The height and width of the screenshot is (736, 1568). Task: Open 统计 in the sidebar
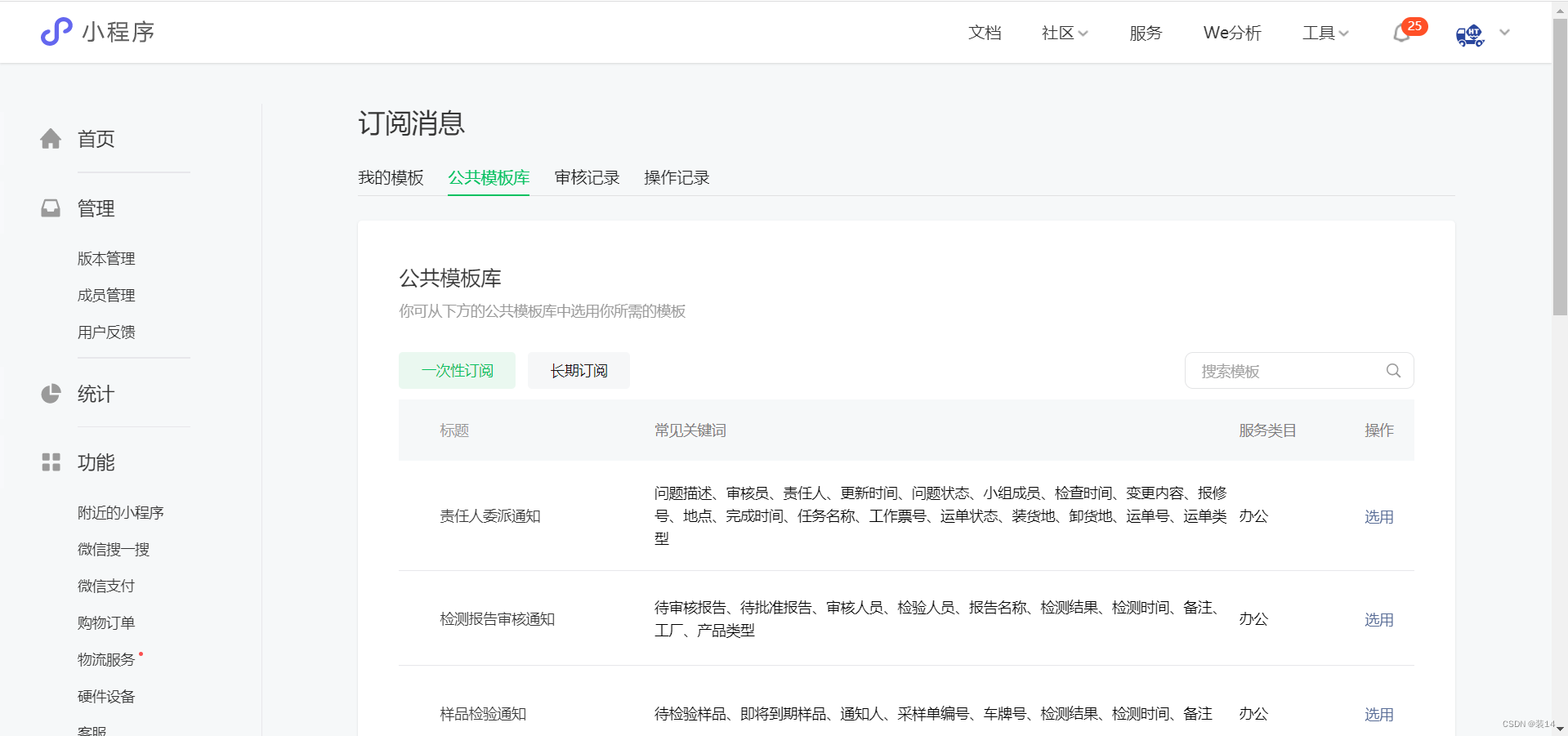(x=96, y=394)
